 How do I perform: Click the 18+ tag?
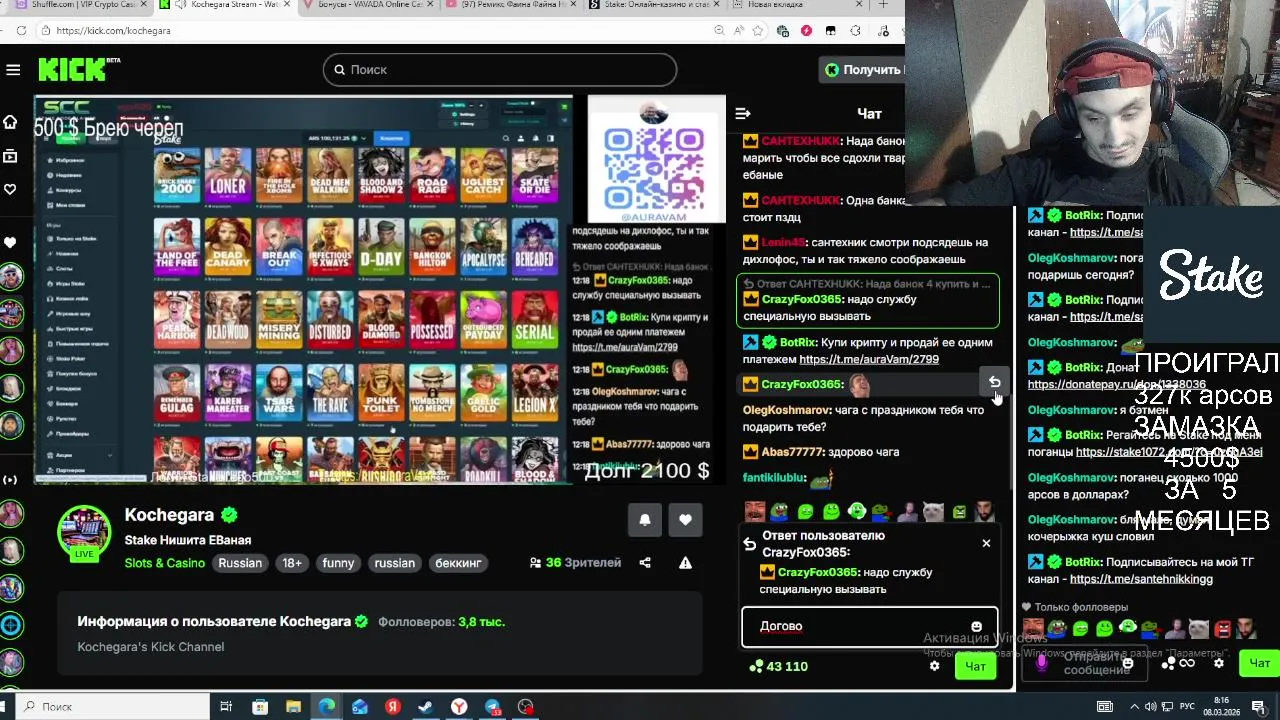292,563
